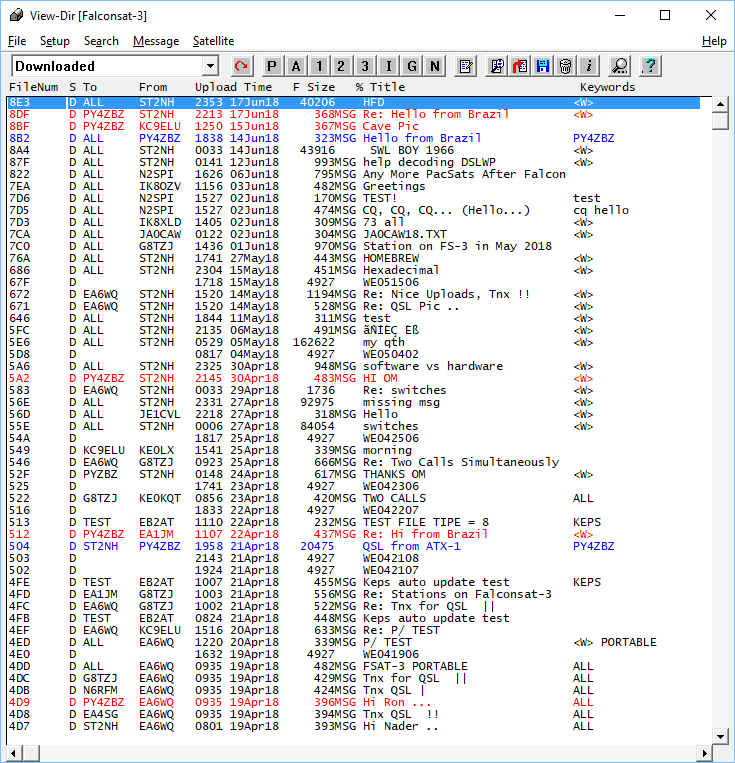Viewport: 735px width, 763px height.
Task: Open the Message menu
Action: click(156, 41)
